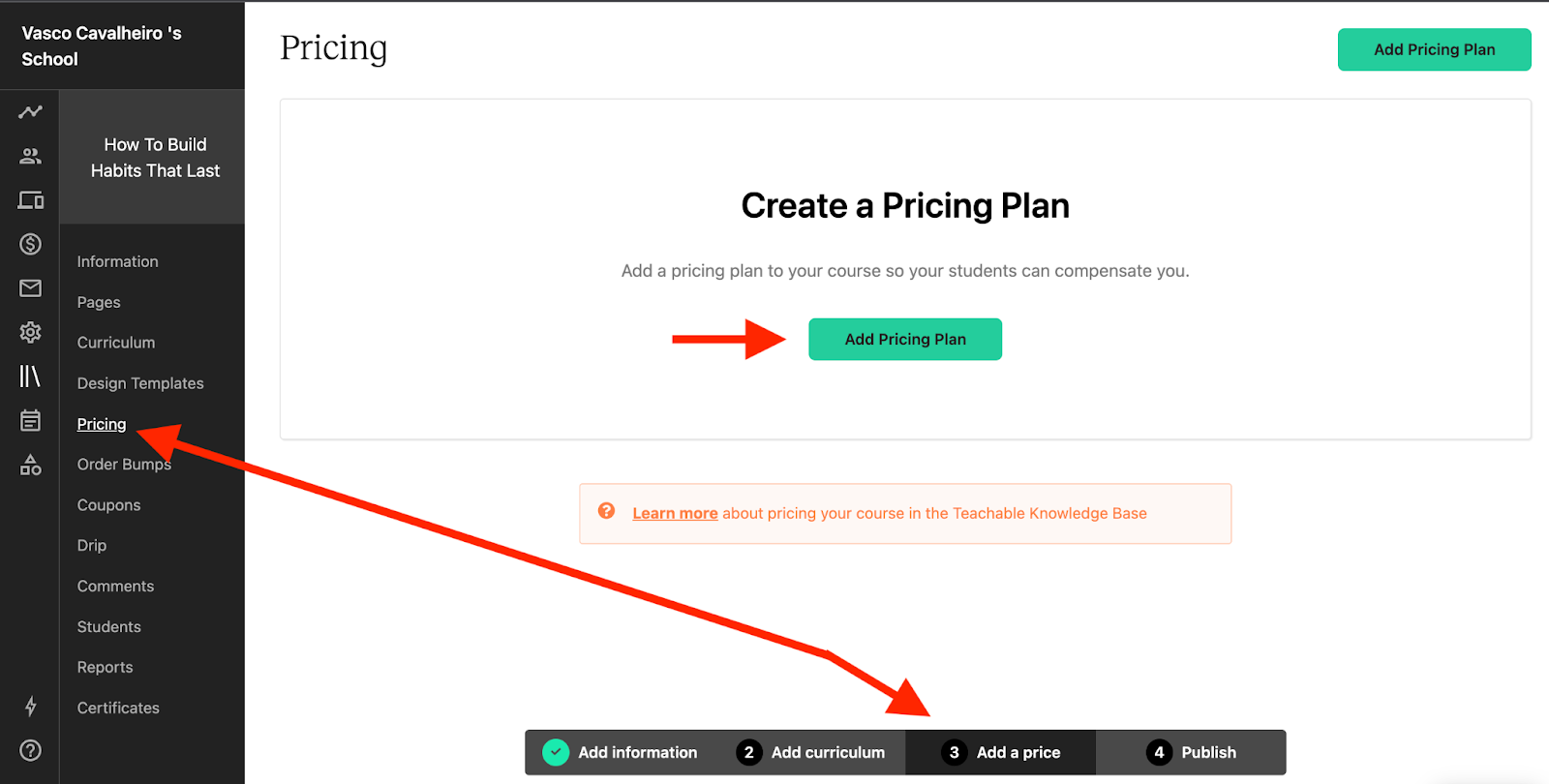Viewport: 1549px width, 784px height.
Task: Jump to the Add curriculum step
Action: [x=810, y=752]
